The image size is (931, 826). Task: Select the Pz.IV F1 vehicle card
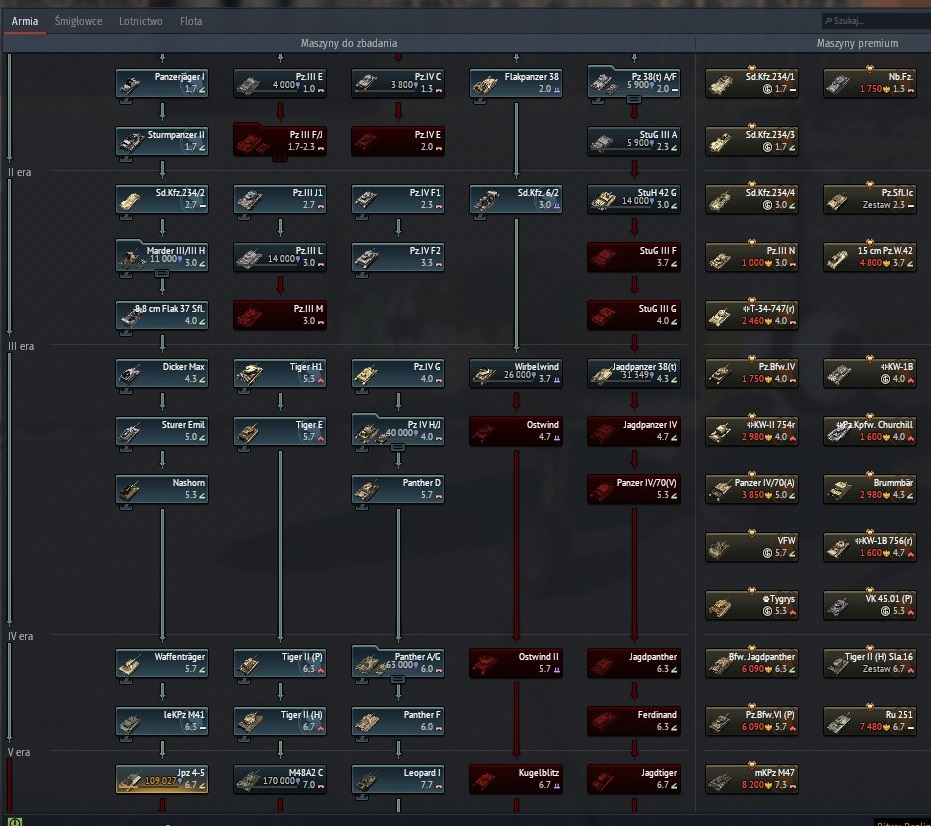(398, 199)
